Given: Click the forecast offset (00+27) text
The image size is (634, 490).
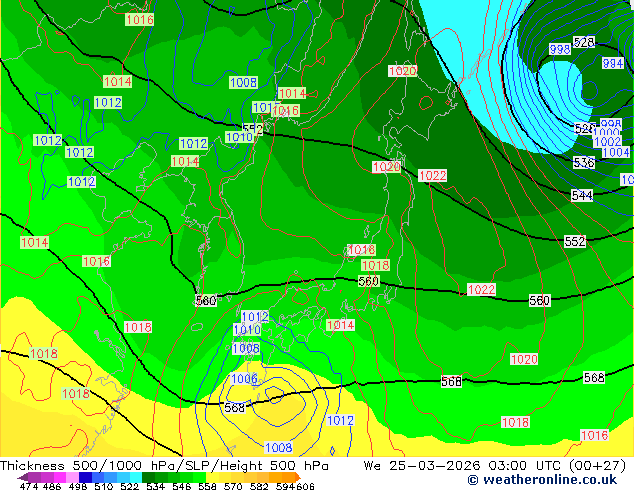Looking at the screenshot, I should coord(598,466).
